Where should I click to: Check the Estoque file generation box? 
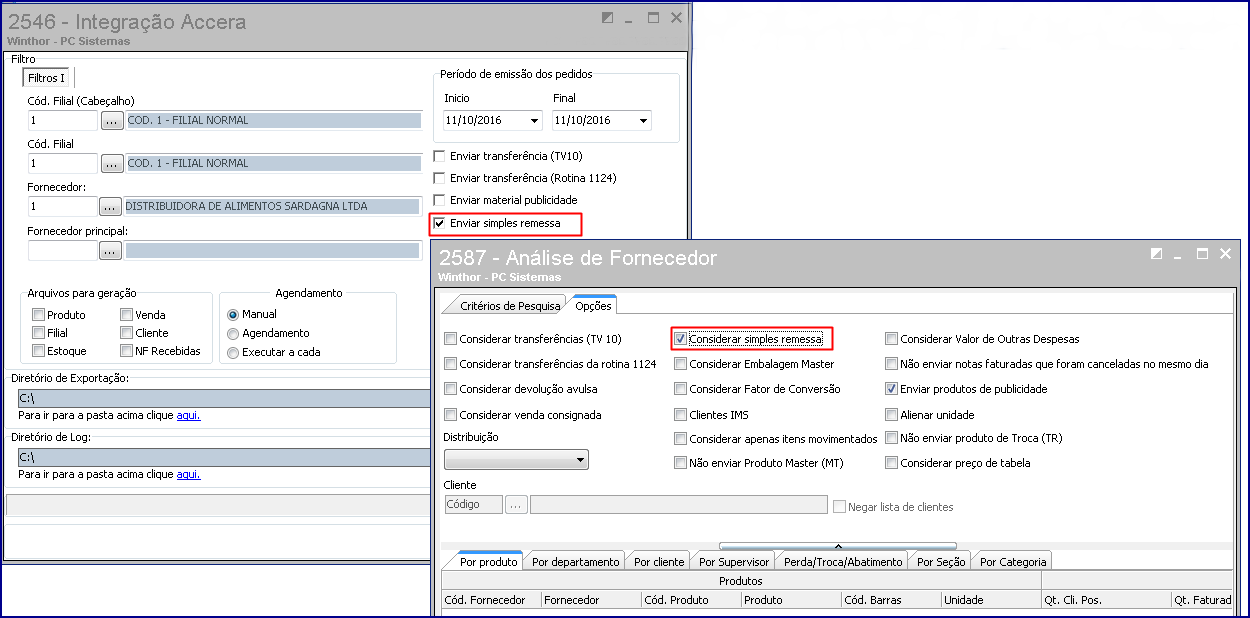click(38, 351)
